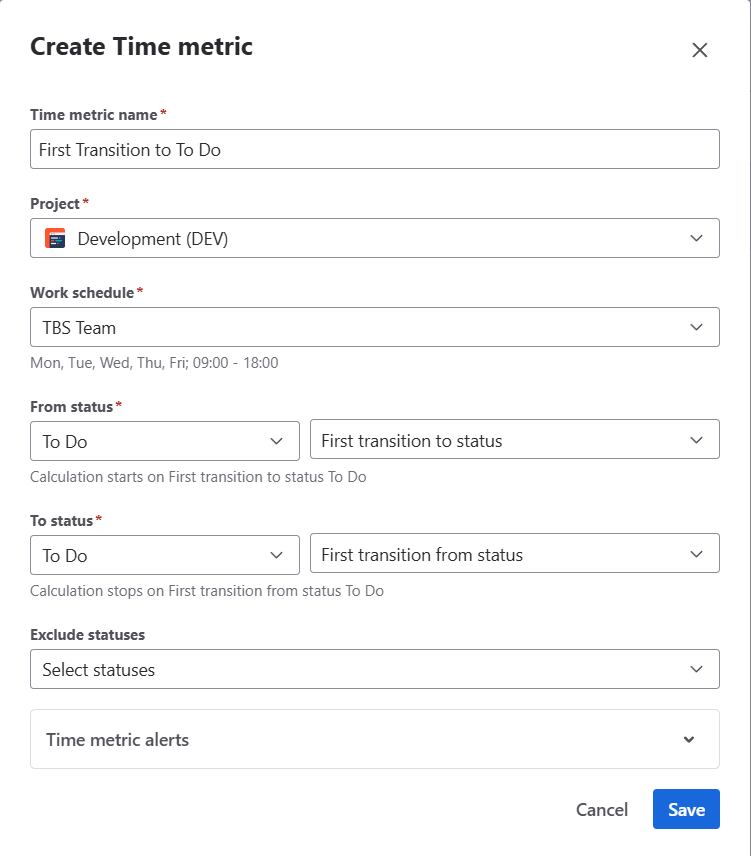751x856 pixels.
Task: Click the Work schedule label
Action: (83, 293)
